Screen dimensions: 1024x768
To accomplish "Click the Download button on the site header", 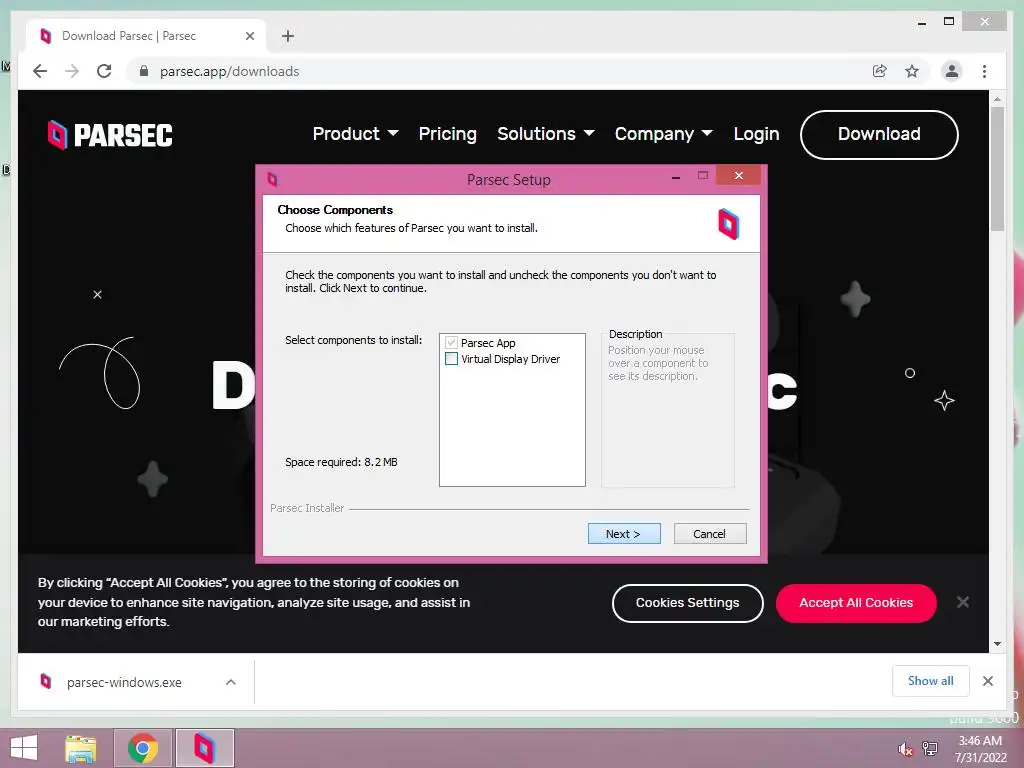I will [x=879, y=135].
